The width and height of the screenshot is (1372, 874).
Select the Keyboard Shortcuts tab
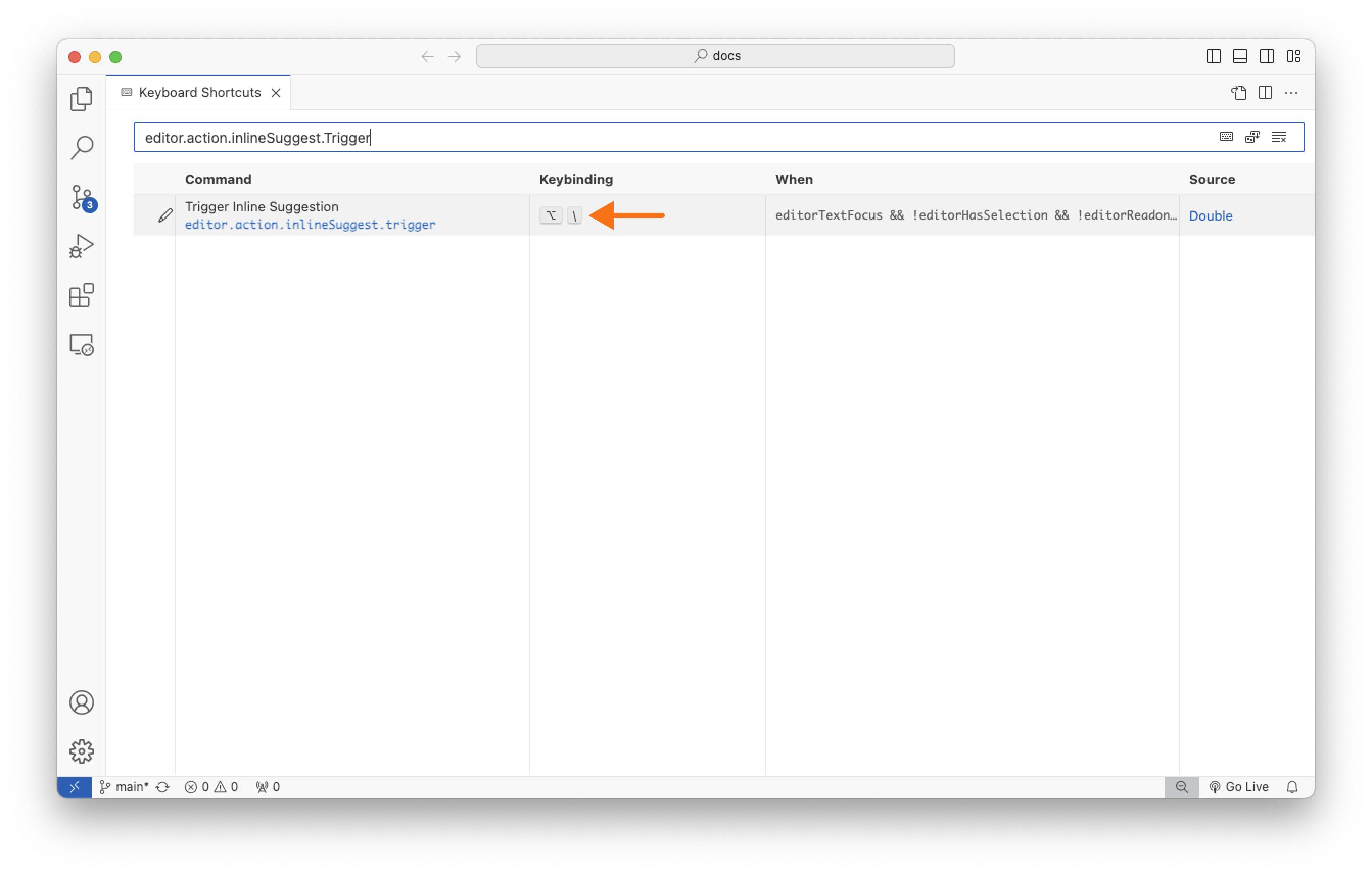click(x=199, y=92)
